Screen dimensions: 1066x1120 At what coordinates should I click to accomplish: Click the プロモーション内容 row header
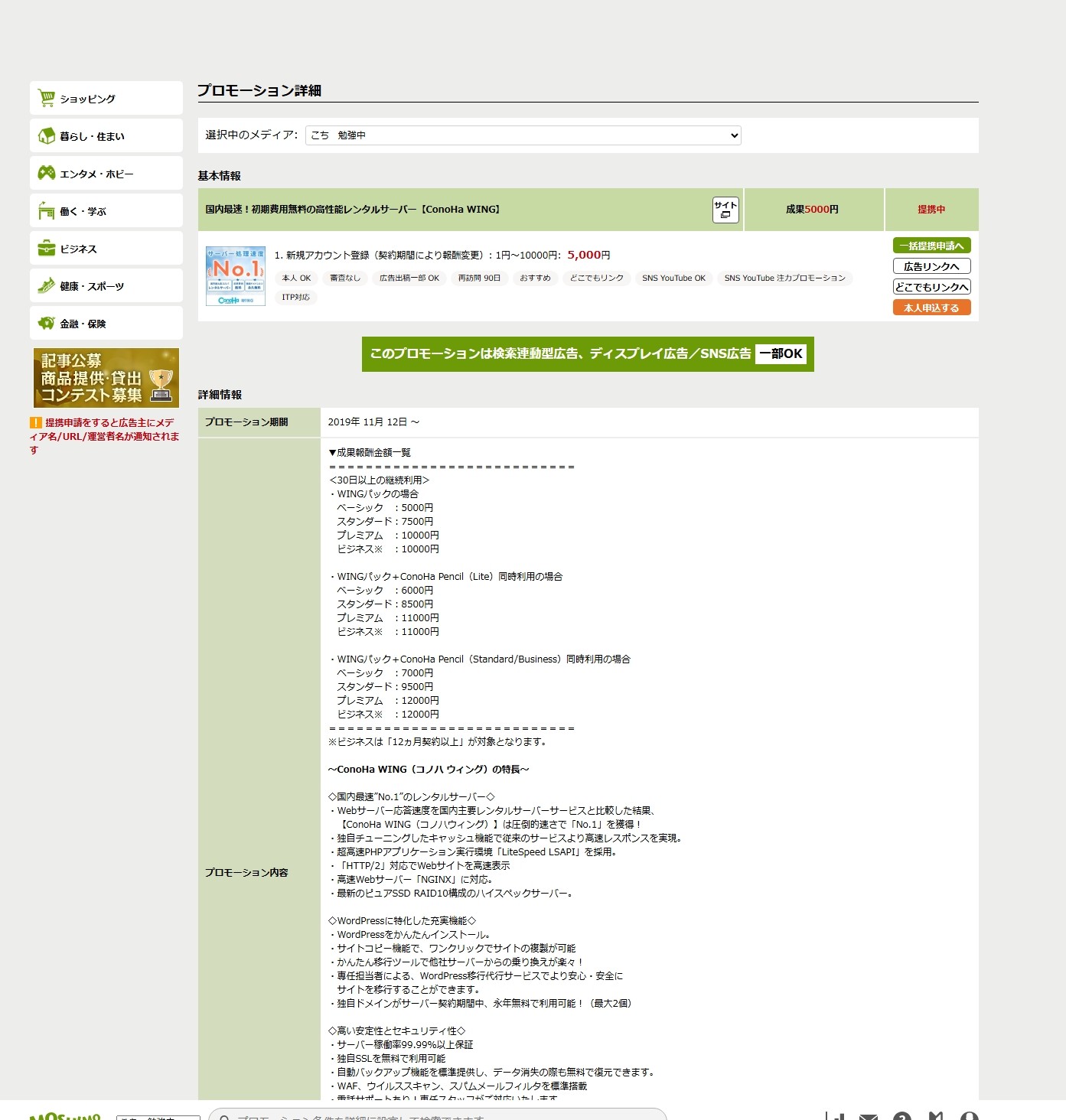pos(259,873)
